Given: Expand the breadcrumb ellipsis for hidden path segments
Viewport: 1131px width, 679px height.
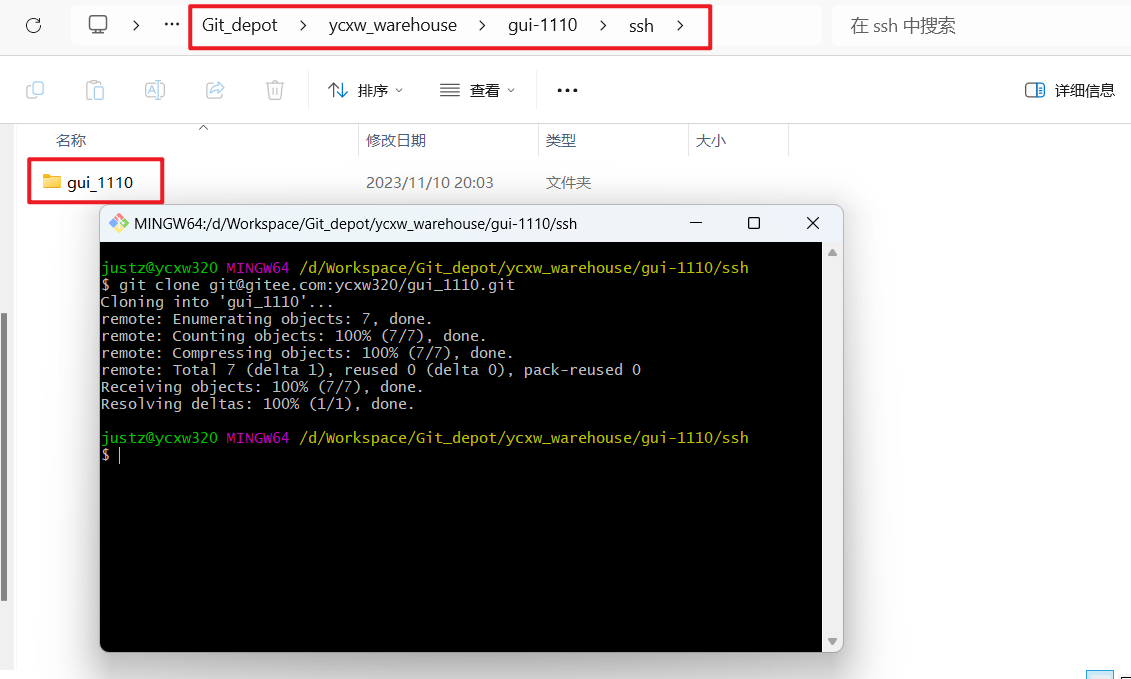Looking at the screenshot, I should (x=170, y=26).
